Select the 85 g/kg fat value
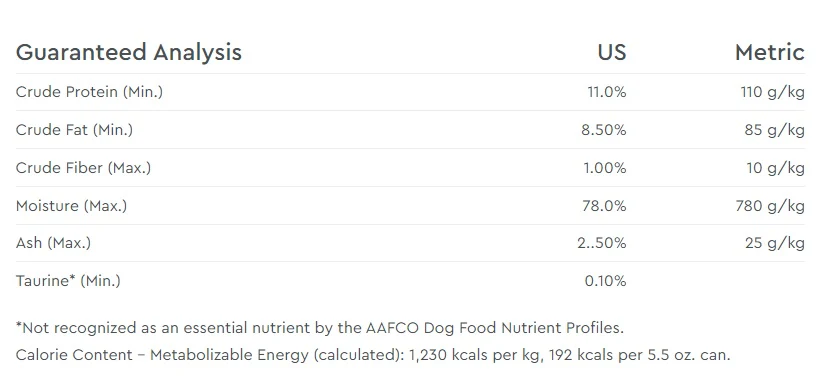Viewport: 823px width, 386px height. pyautogui.click(x=774, y=130)
